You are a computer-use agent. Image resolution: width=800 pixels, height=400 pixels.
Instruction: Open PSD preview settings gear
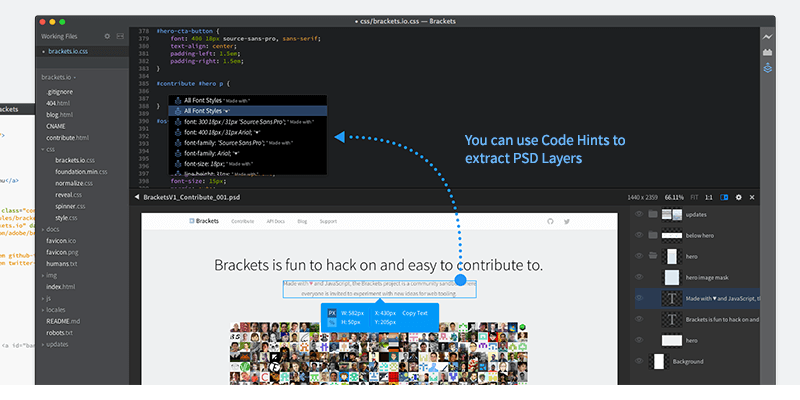point(738,198)
